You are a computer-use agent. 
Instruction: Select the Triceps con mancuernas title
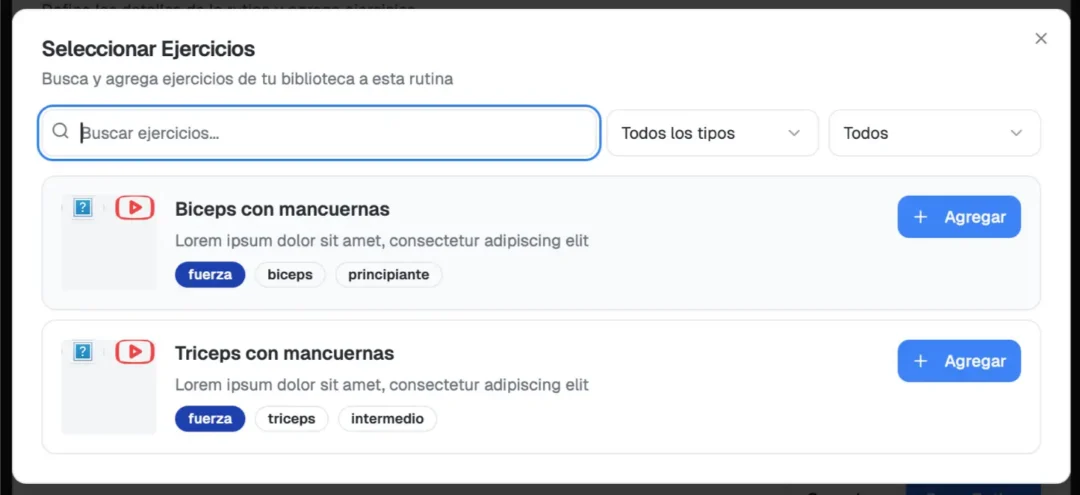click(x=284, y=353)
